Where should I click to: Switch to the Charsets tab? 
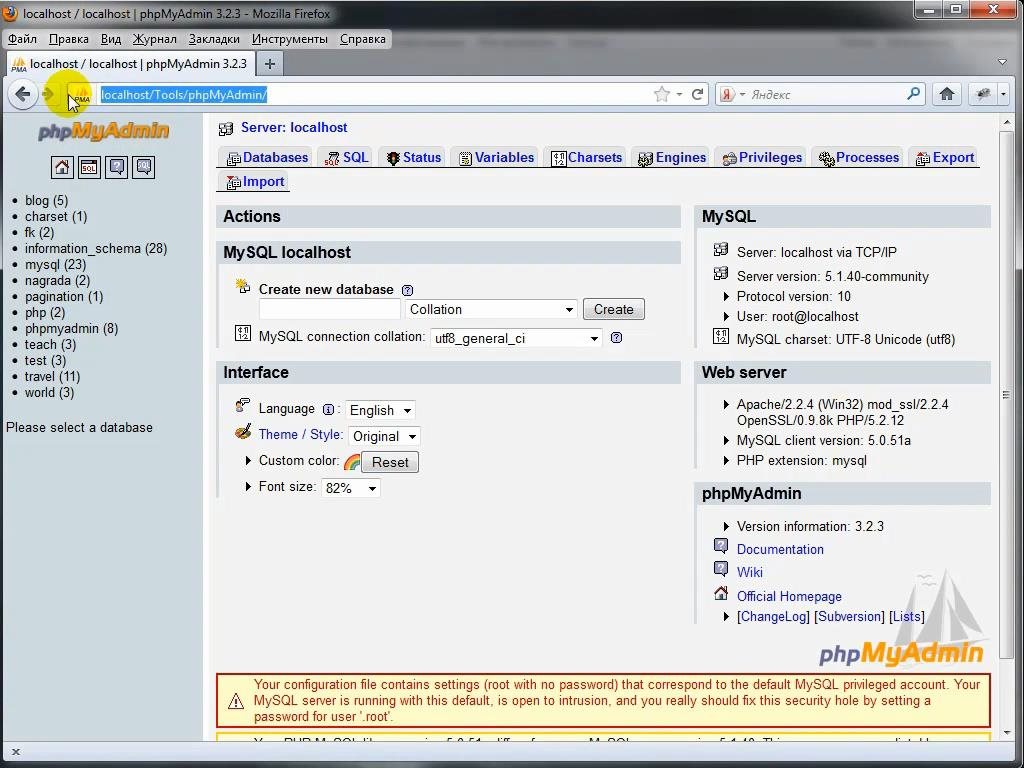pyautogui.click(x=586, y=157)
